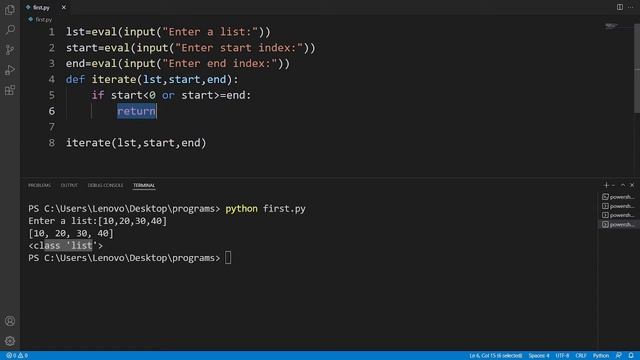Open the launch profile dropdown beside plus
This screenshot has height=360, width=640.
tap(613, 185)
